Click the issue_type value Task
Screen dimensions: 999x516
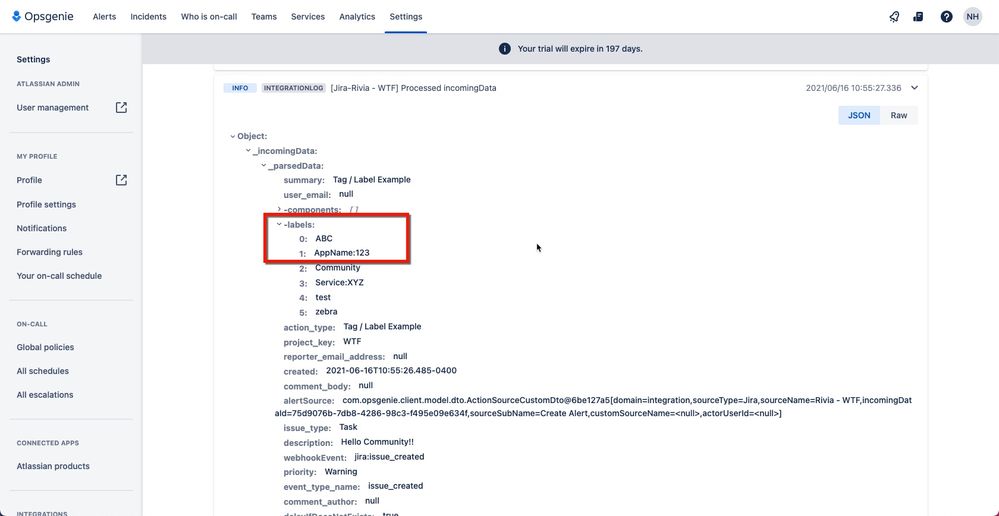pos(348,427)
